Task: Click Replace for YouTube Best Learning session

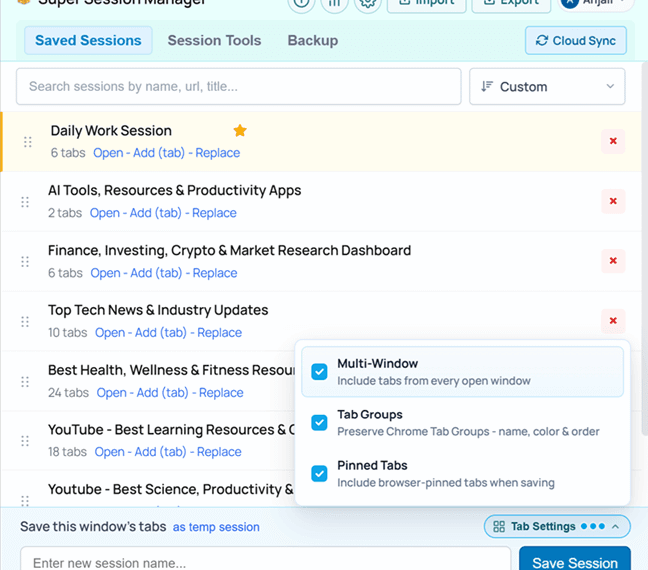Action: (x=219, y=452)
